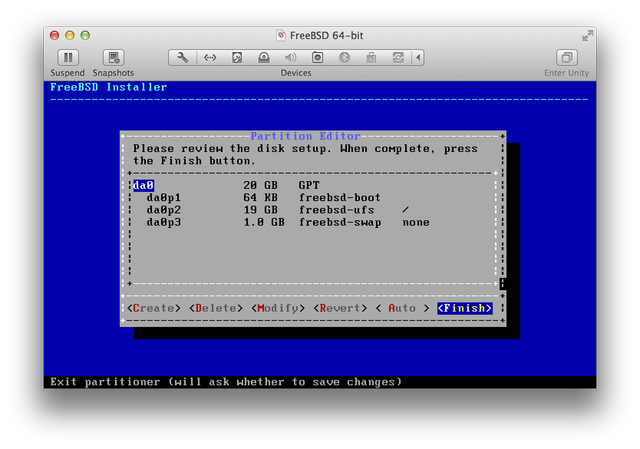This screenshot has width=640, height=449.
Task: Click the sharing sync device icon
Action: [398, 58]
